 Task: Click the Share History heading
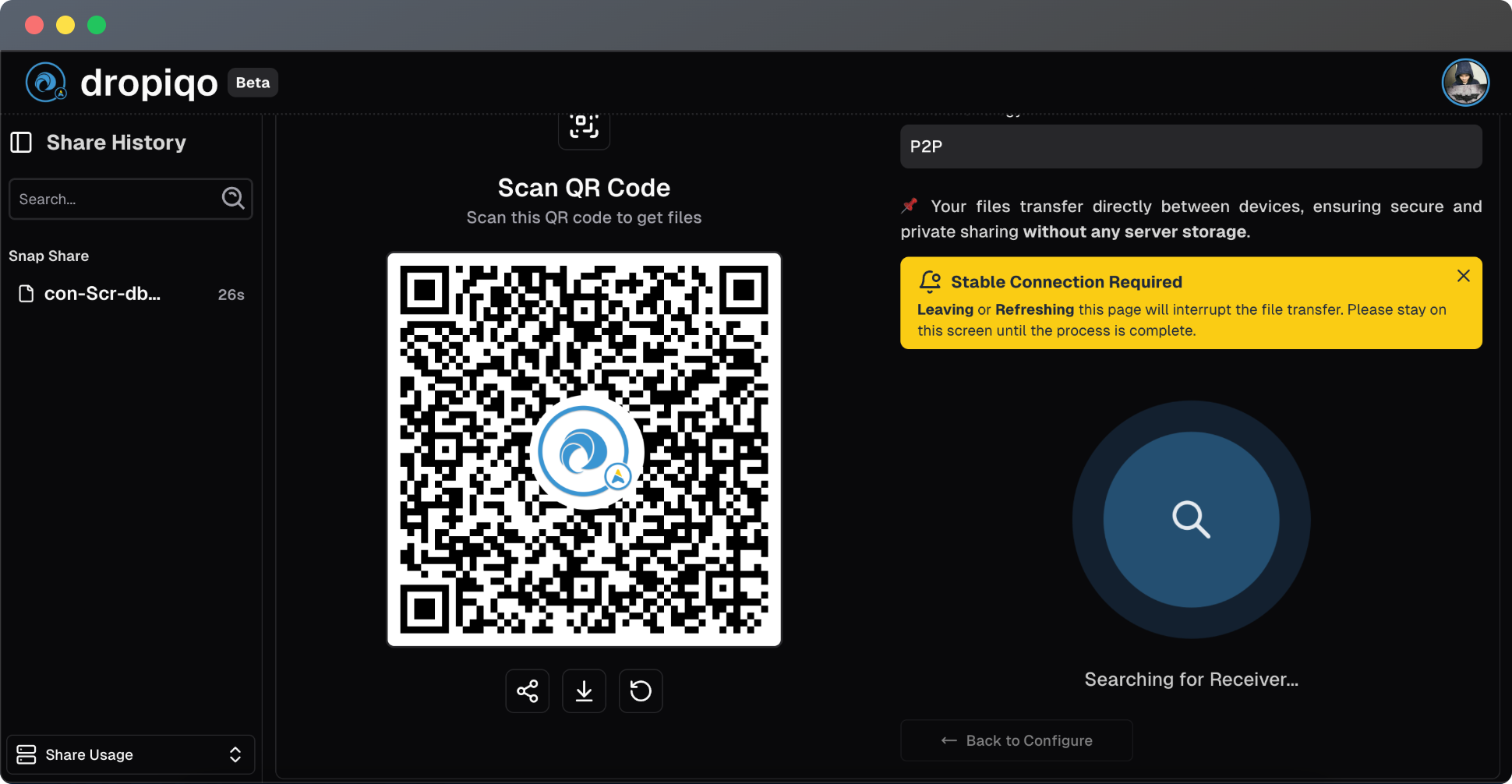point(116,143)
